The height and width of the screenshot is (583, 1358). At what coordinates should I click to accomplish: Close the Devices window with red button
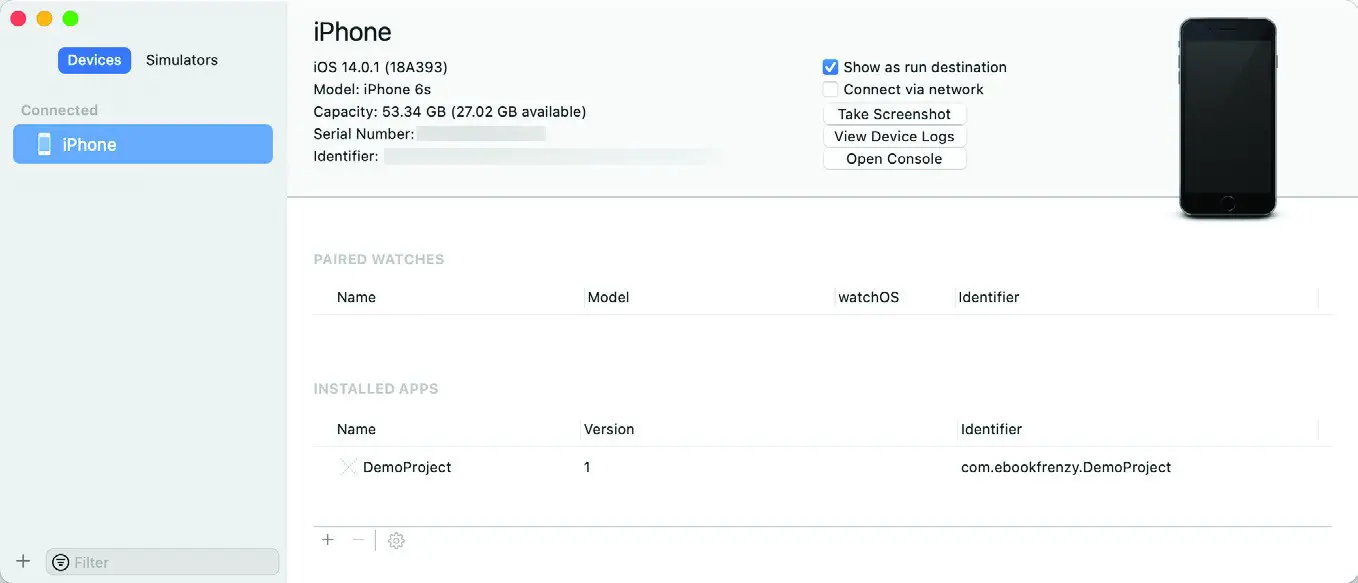(x=18, y=19)
